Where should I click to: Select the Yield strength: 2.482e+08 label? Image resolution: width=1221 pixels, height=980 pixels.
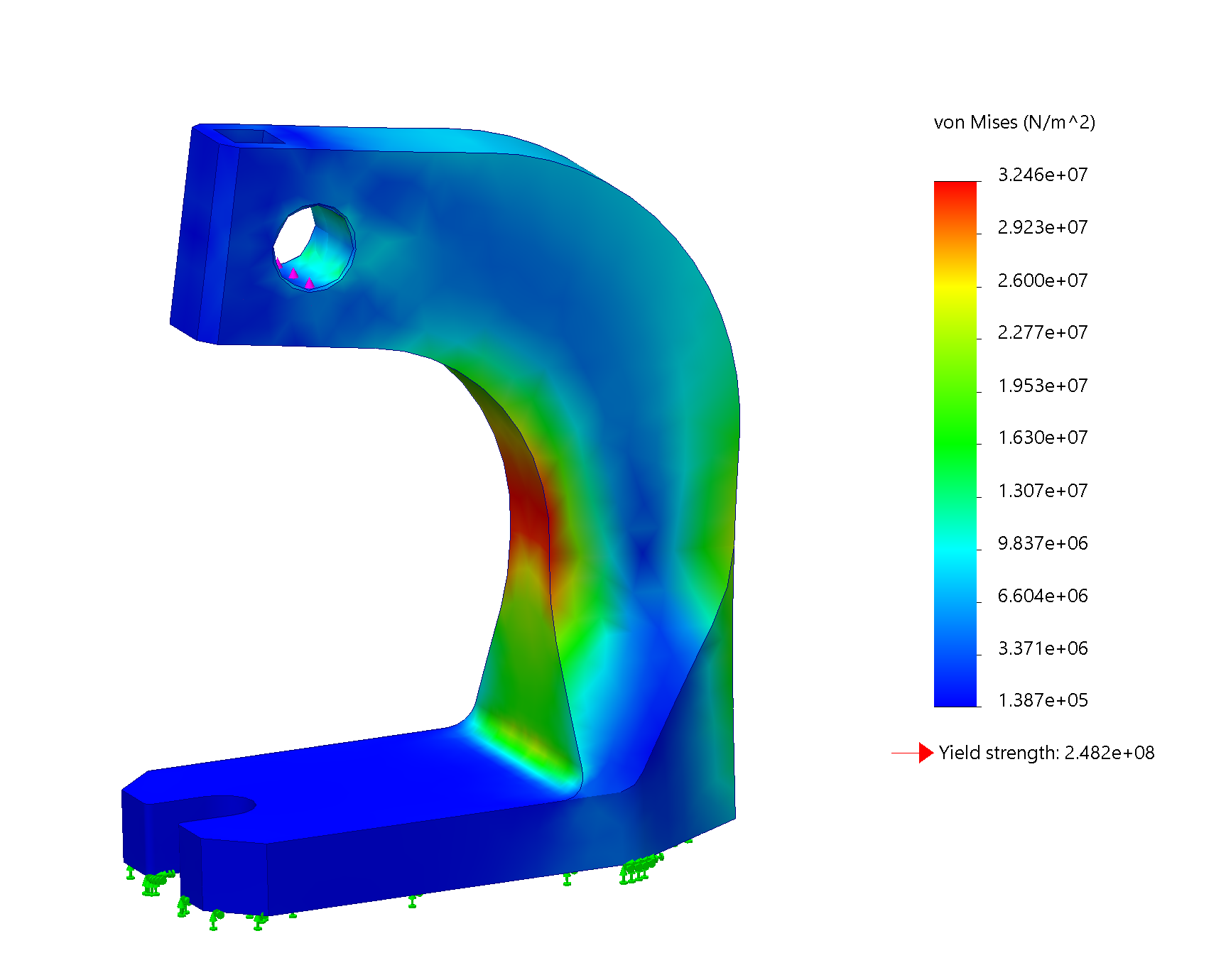tap(1046, 753)
